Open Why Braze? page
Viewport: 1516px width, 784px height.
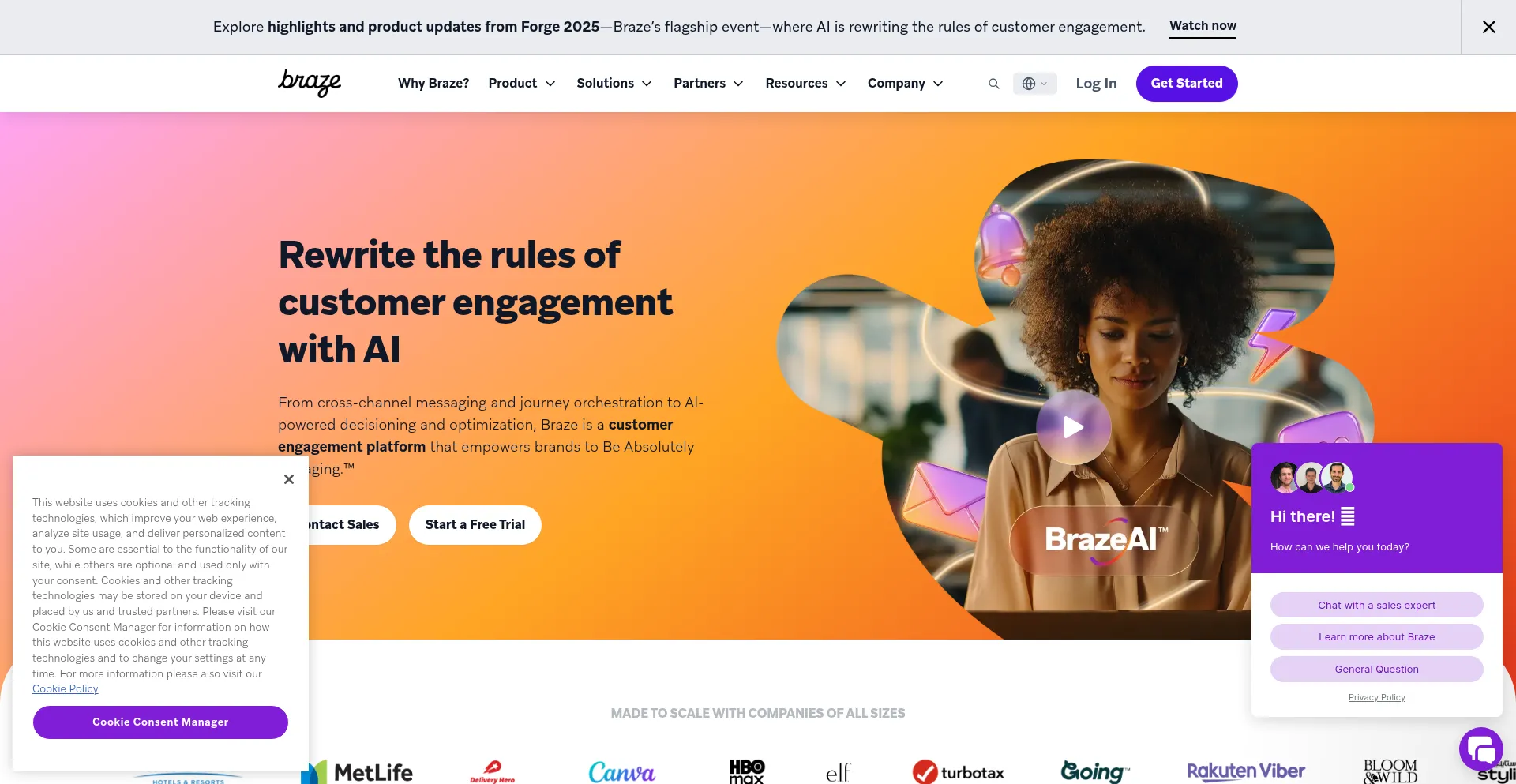coord(433,84)
